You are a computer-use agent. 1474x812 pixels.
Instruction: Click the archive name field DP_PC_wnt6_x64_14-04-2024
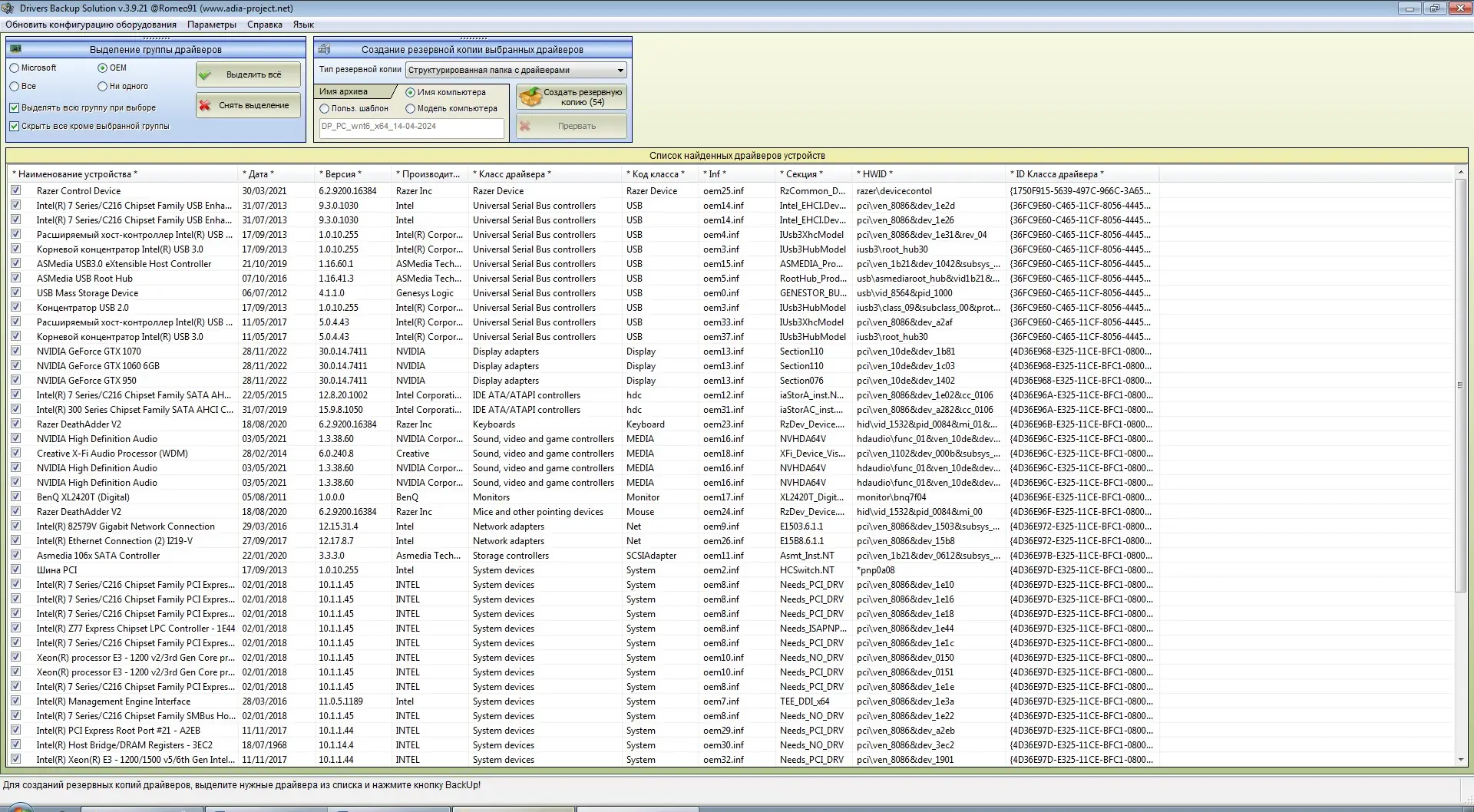(411, 127)
